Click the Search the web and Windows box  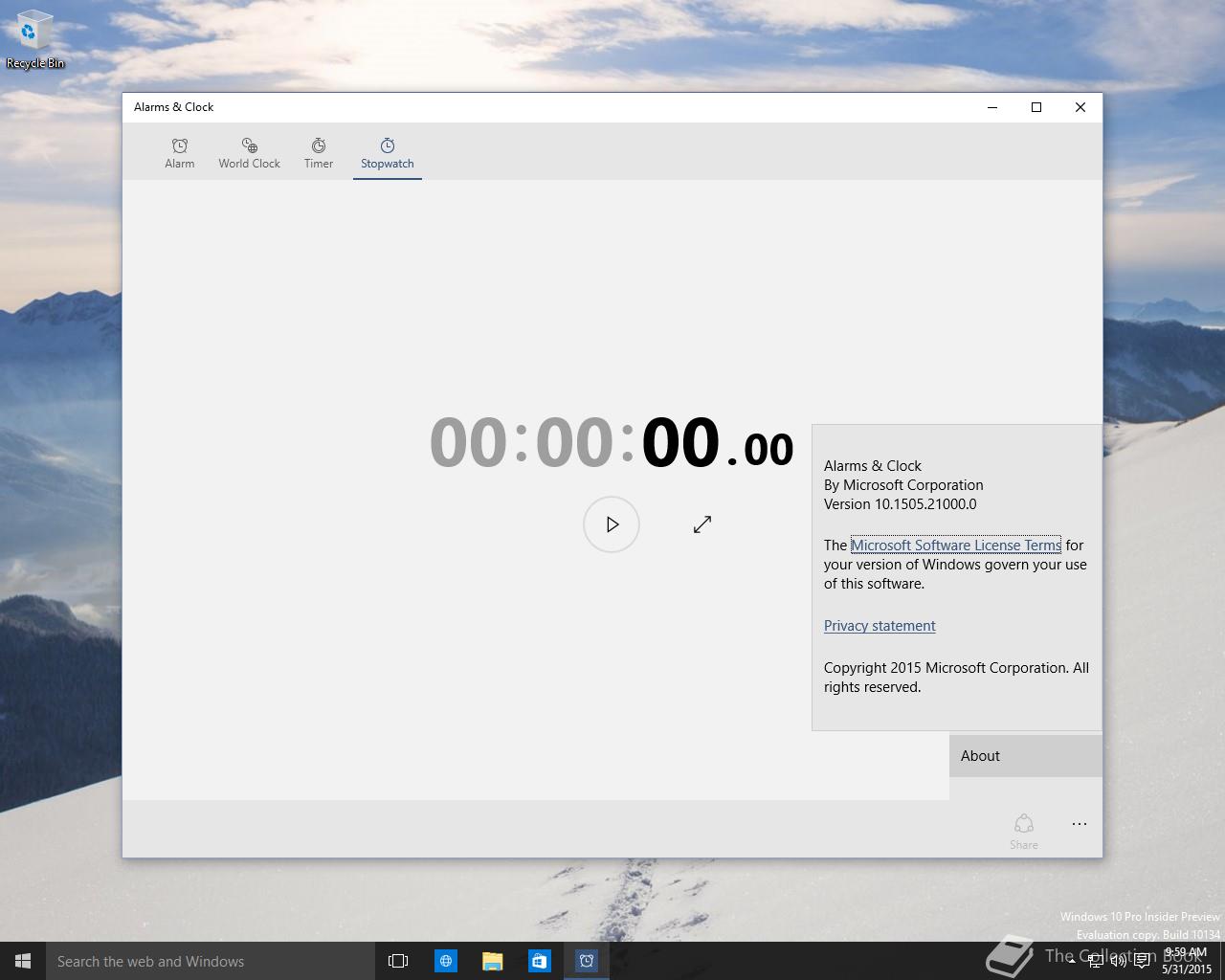(211, 961)
